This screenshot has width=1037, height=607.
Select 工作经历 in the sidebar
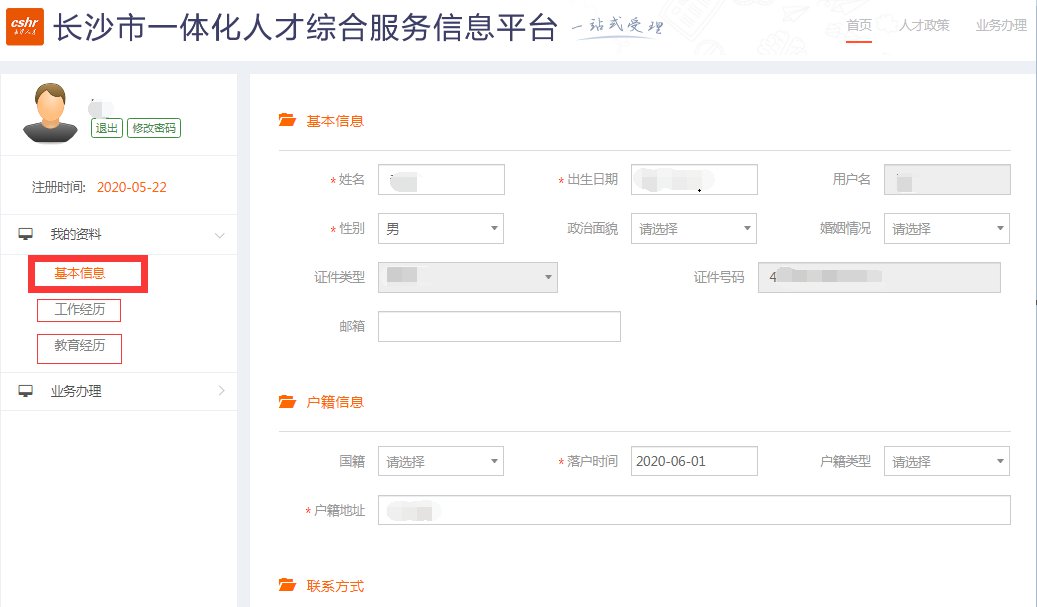click(x=79, y=310)
